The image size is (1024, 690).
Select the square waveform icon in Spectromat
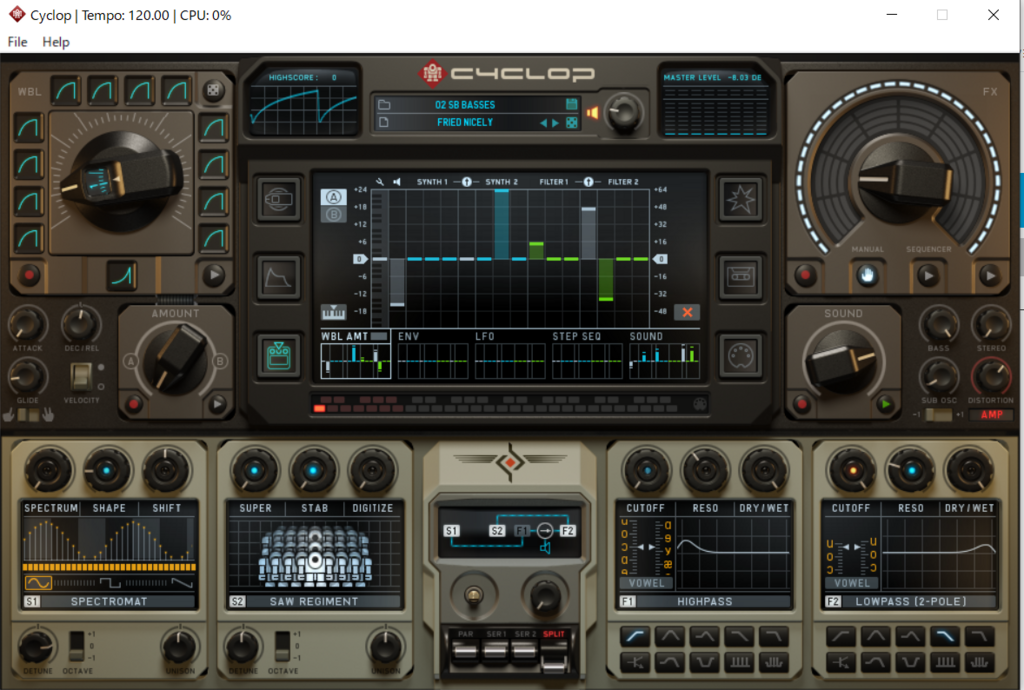110,582
